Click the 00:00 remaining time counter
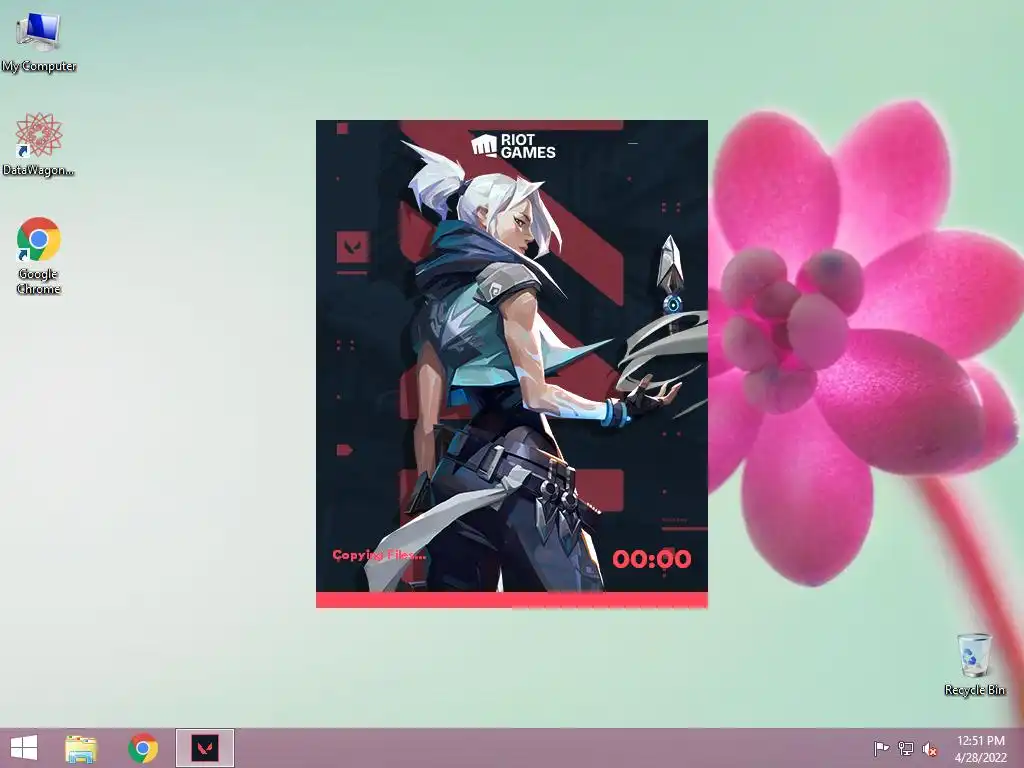1024x768 pixels. pos(652,559)
